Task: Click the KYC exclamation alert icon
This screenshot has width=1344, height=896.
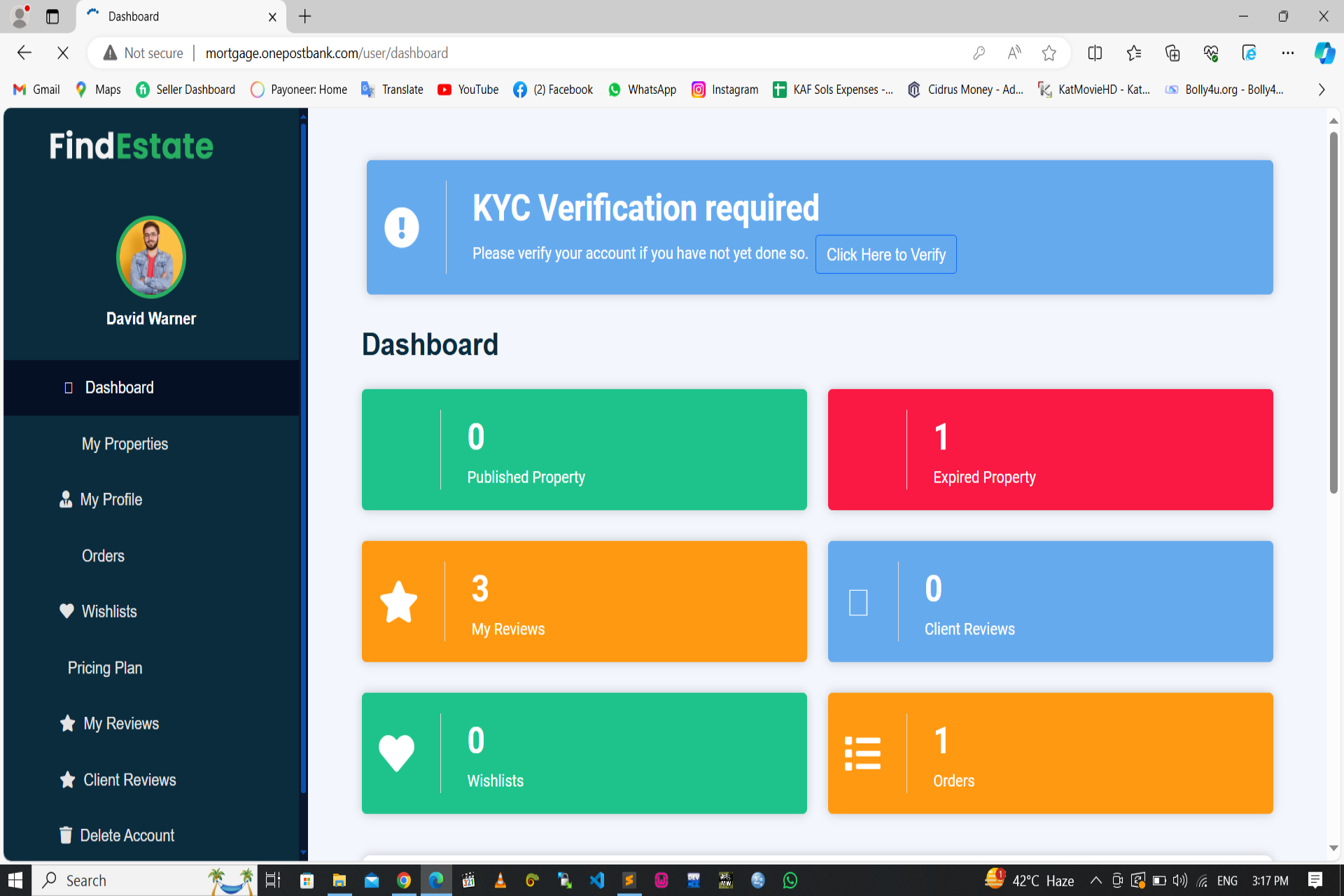Action: click(x=402, y=227)
